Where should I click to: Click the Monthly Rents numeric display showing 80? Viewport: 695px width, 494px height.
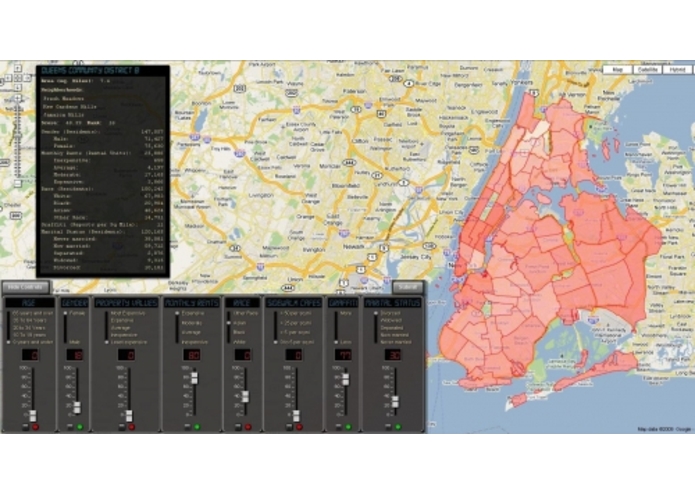point(191,355)
